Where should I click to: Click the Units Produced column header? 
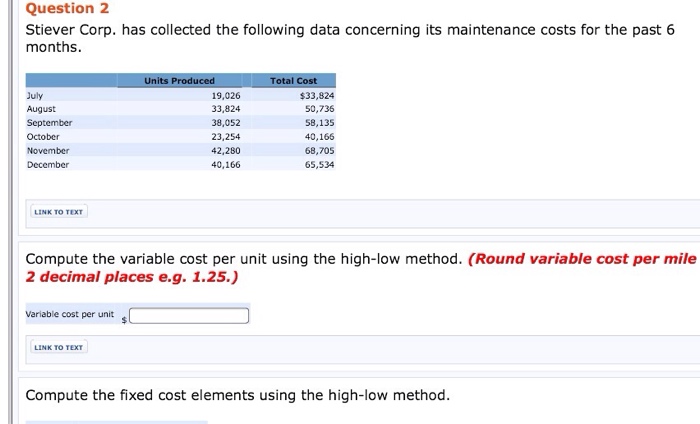(179, 81)
